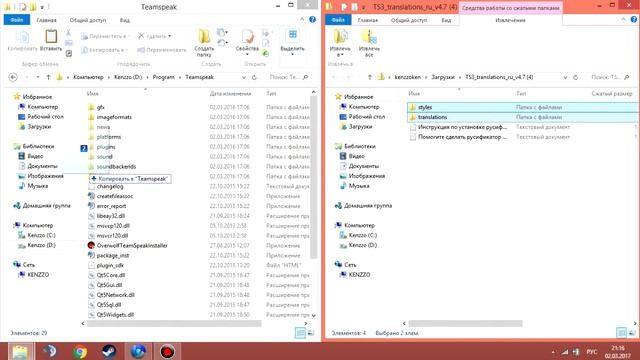
Task: Click Delete in Teamspeak ribbon
Action: (154, 36)
